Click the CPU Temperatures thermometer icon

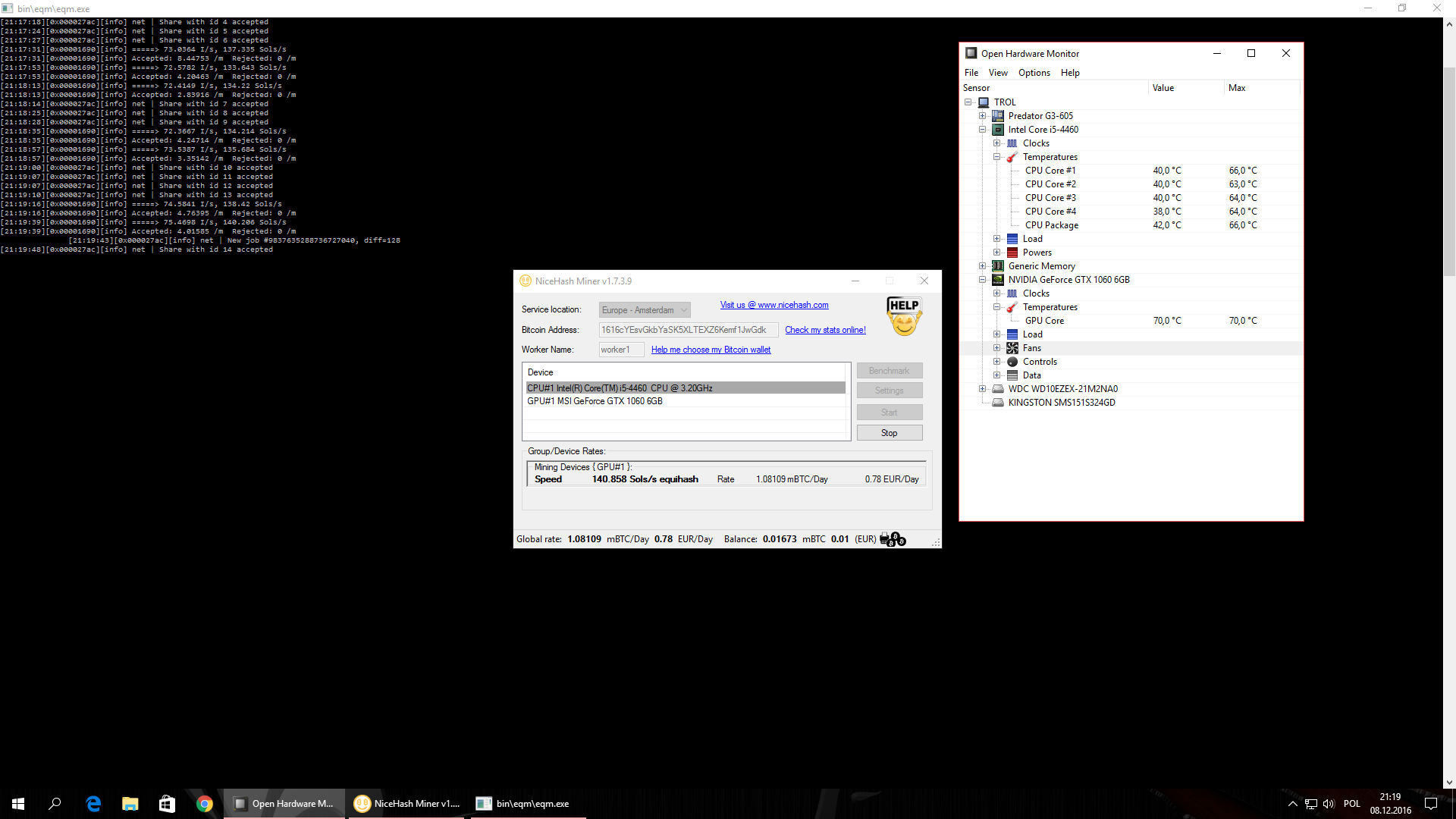tap(1012, 157)
